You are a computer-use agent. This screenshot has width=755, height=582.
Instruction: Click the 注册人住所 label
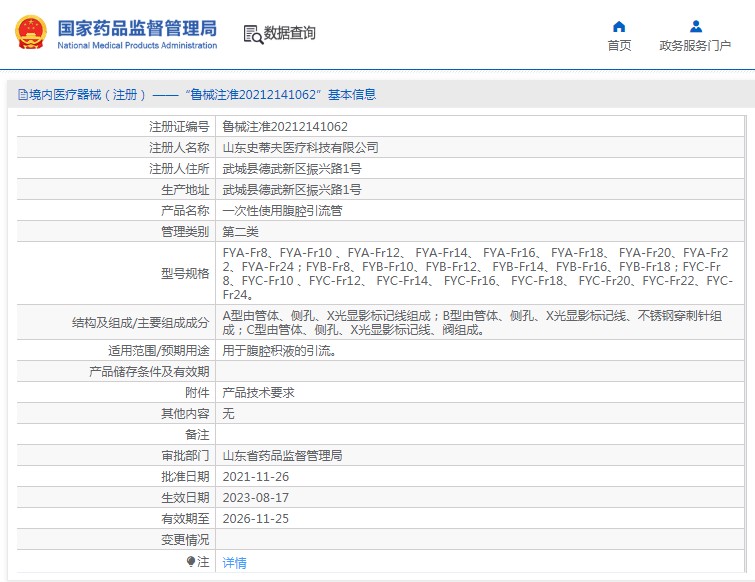(179, 168)
